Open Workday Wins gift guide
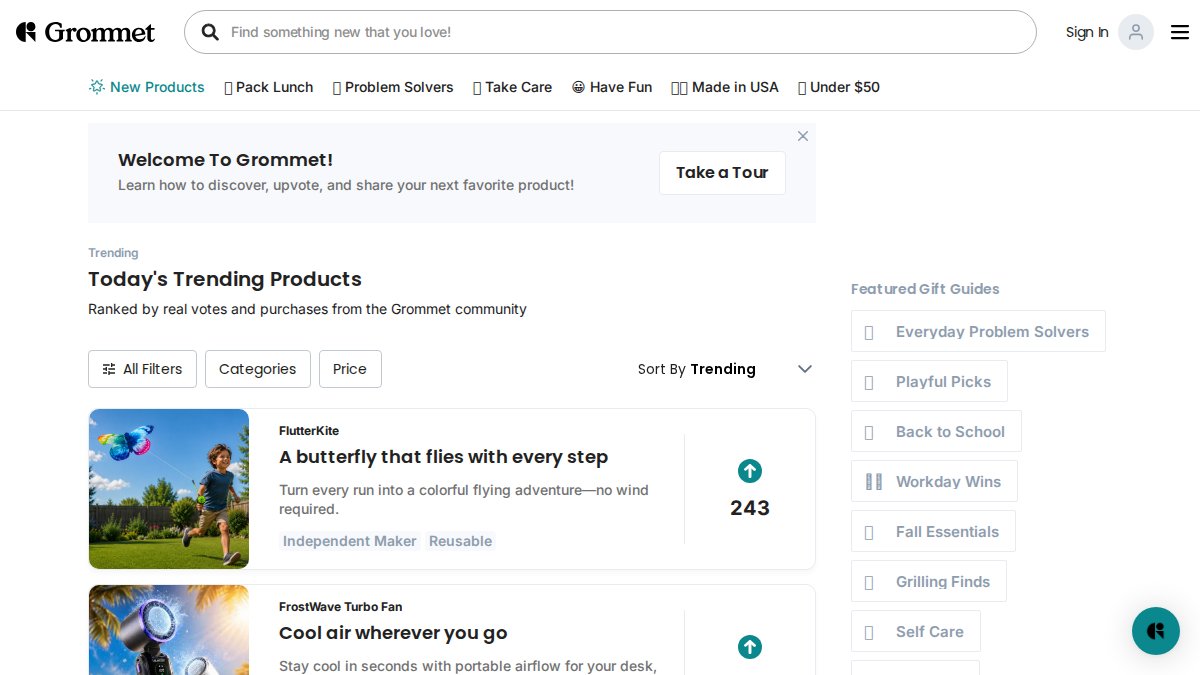 click(x=934, y=481)
